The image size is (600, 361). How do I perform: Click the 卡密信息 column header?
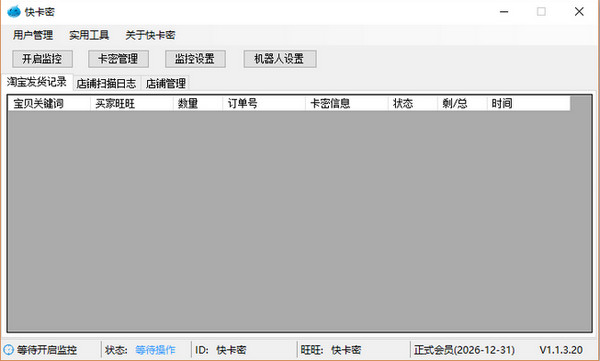346,103
